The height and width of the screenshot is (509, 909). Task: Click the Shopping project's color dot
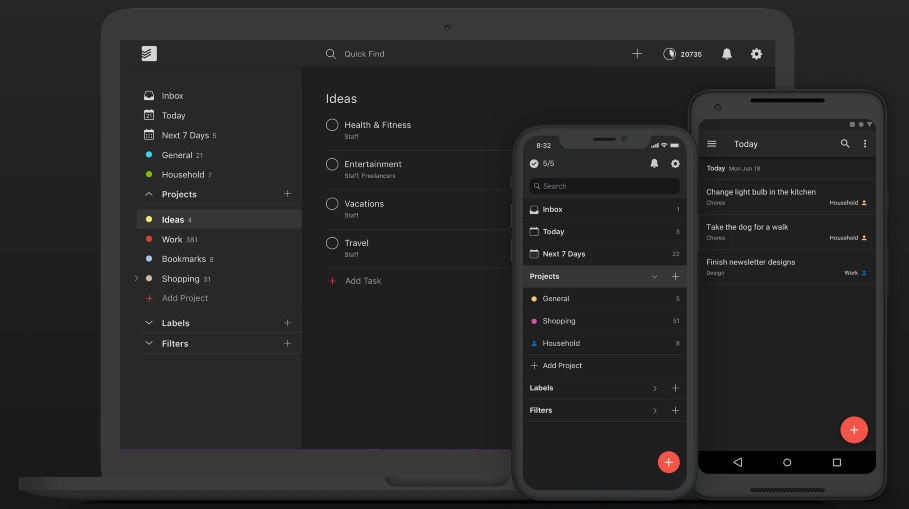pos(149,278)
